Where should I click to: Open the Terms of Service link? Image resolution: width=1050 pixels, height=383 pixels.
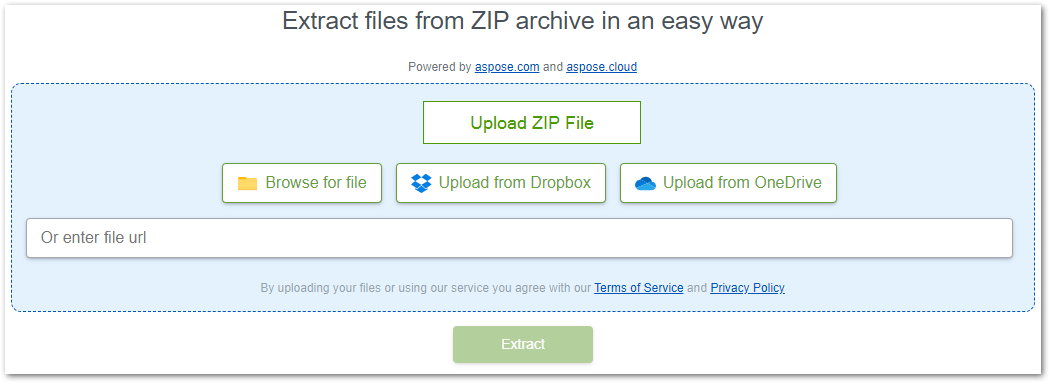639,288
